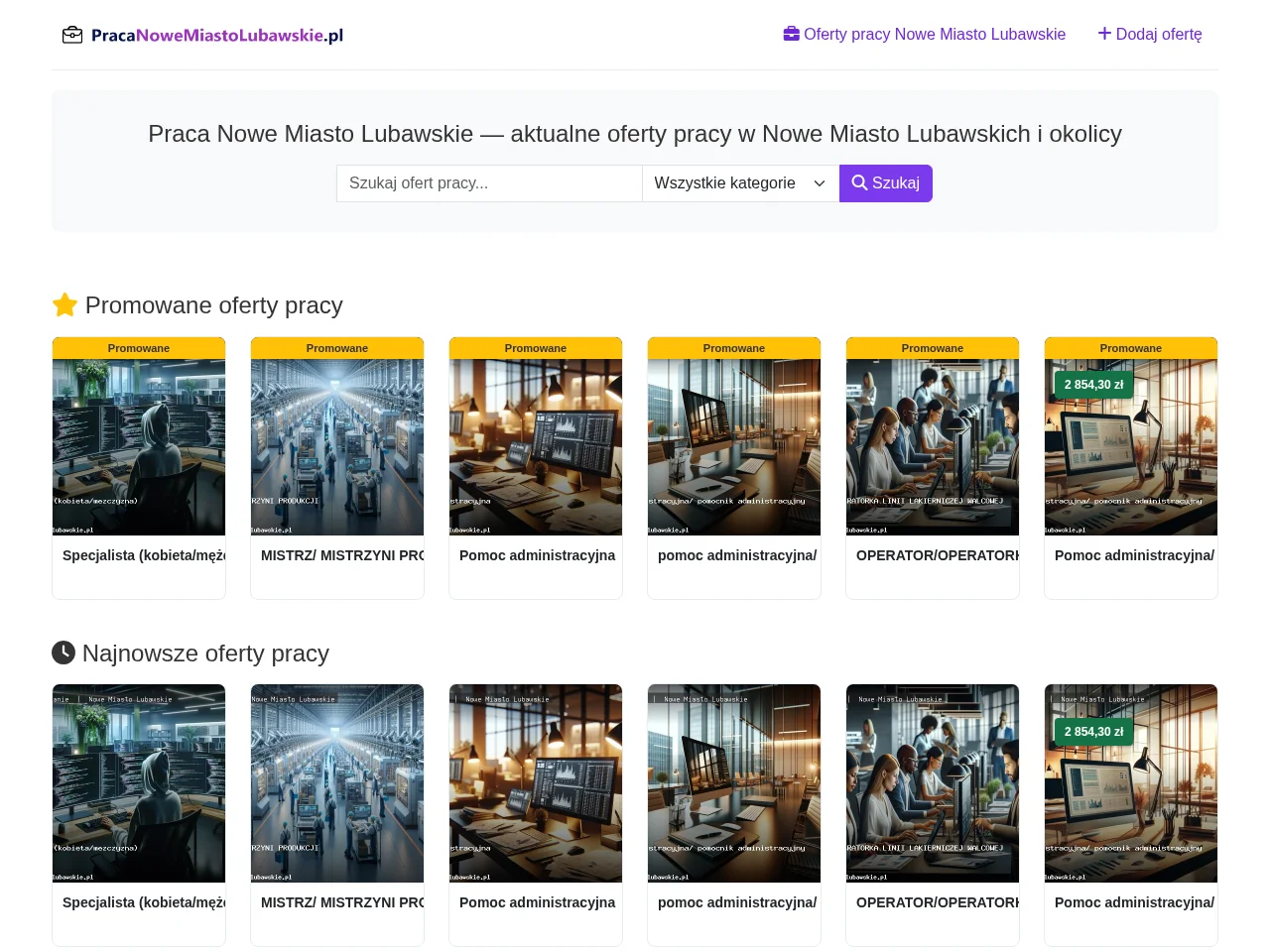Image resolution: width=1270 pixels, height=952 pixels.
Task: Open promoted MISTRZ/ MISTRZYNI title link
Action: [342, 555]
